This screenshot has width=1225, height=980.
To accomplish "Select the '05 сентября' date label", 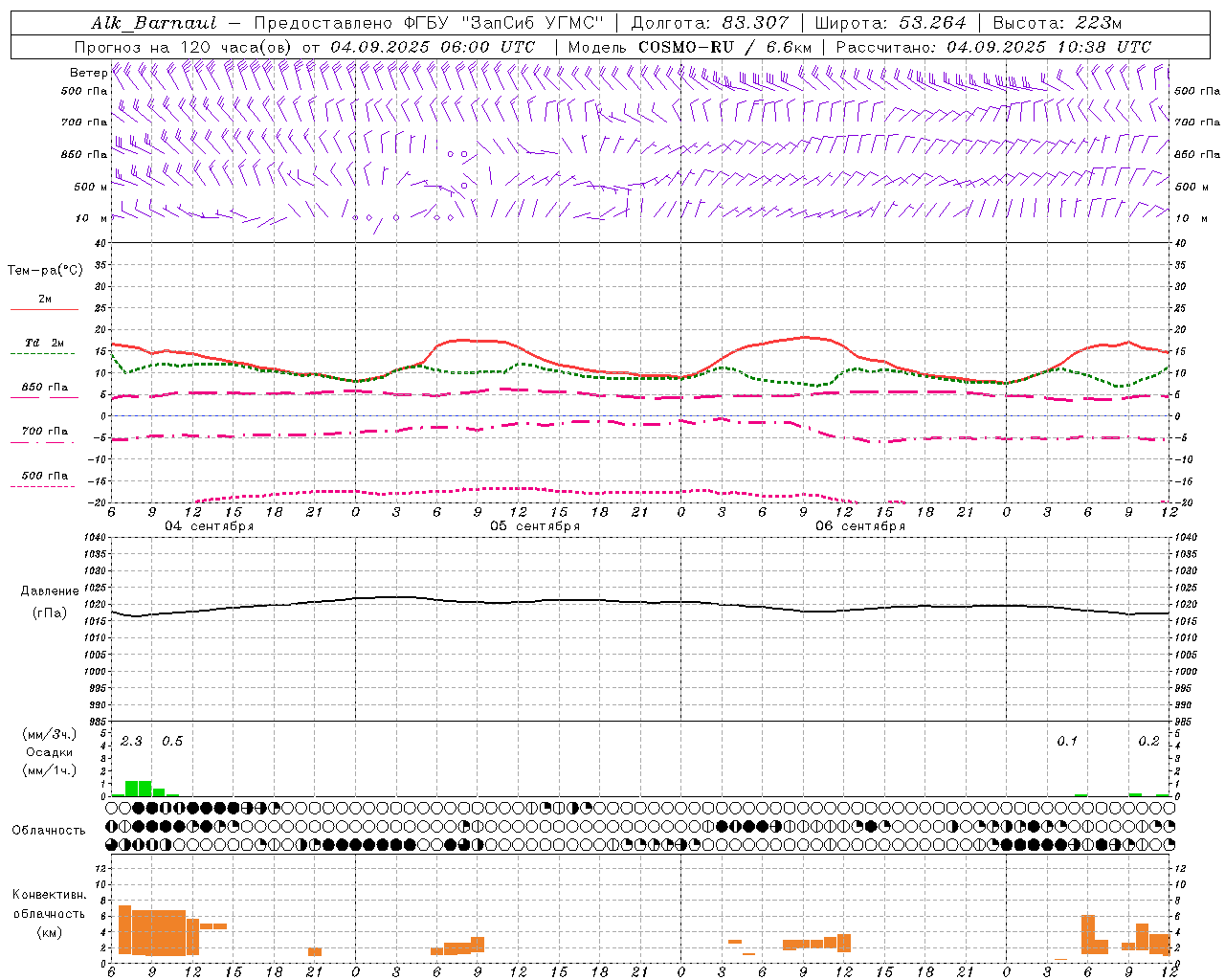I will (x=535, y=526).
